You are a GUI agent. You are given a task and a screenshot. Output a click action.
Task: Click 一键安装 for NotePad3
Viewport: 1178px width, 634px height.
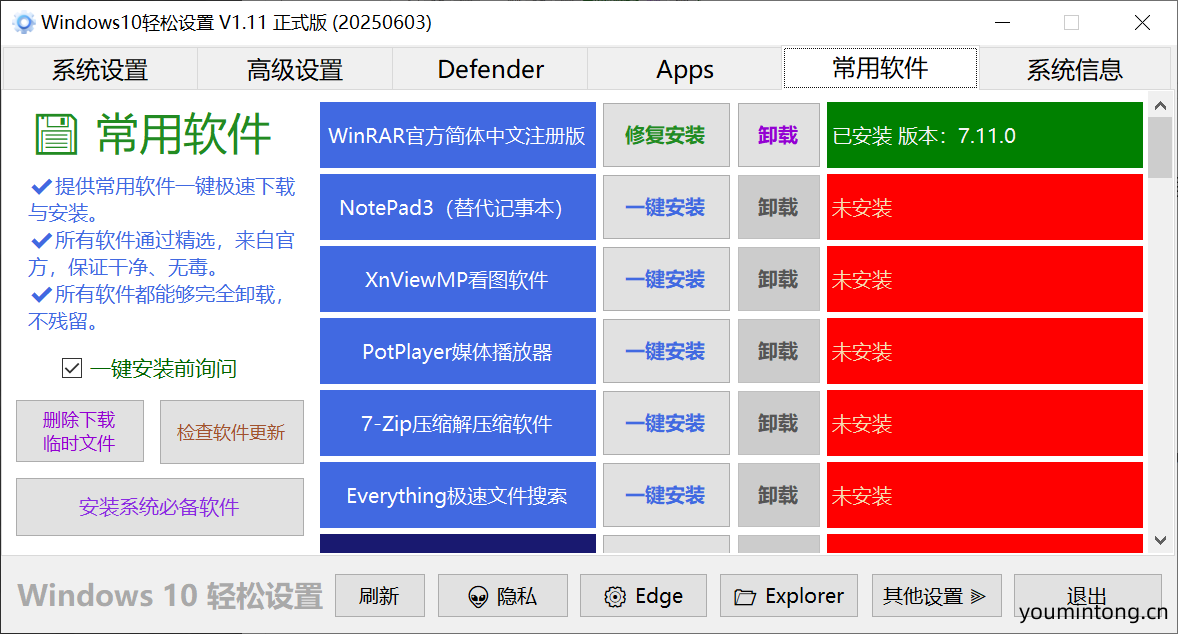(x=666, y=207)
